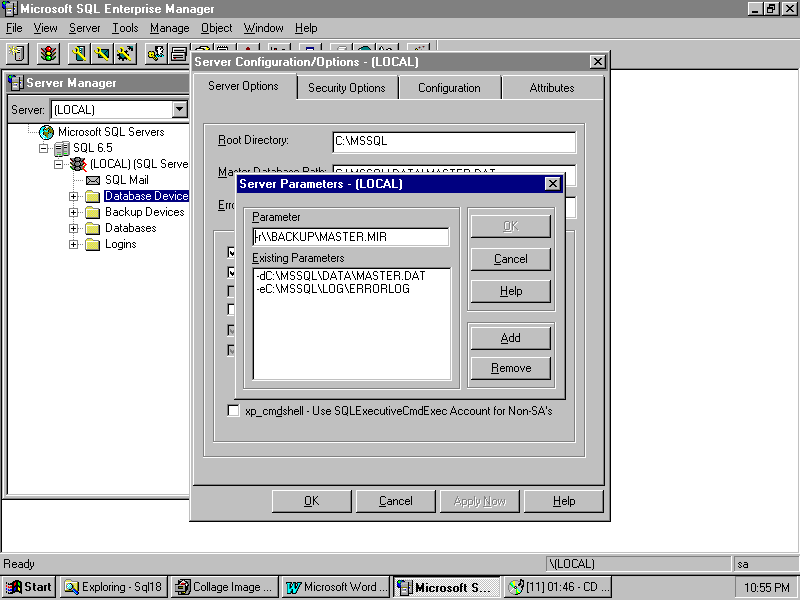Select the Backup Devices folder icon
This screenshot has height=600, width=800.
point(93,212)
